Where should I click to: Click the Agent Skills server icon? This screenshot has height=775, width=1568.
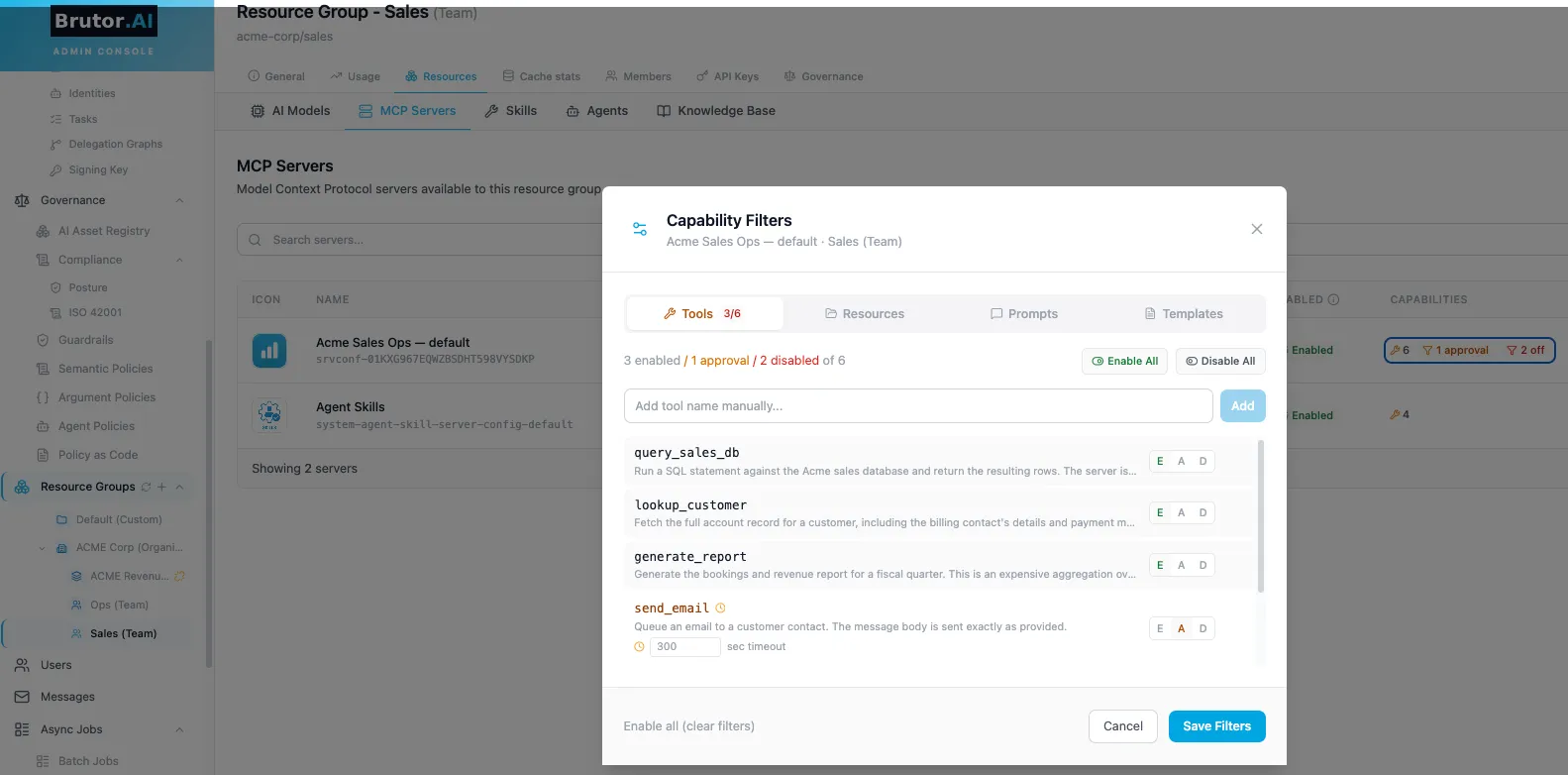coord(269,414)
